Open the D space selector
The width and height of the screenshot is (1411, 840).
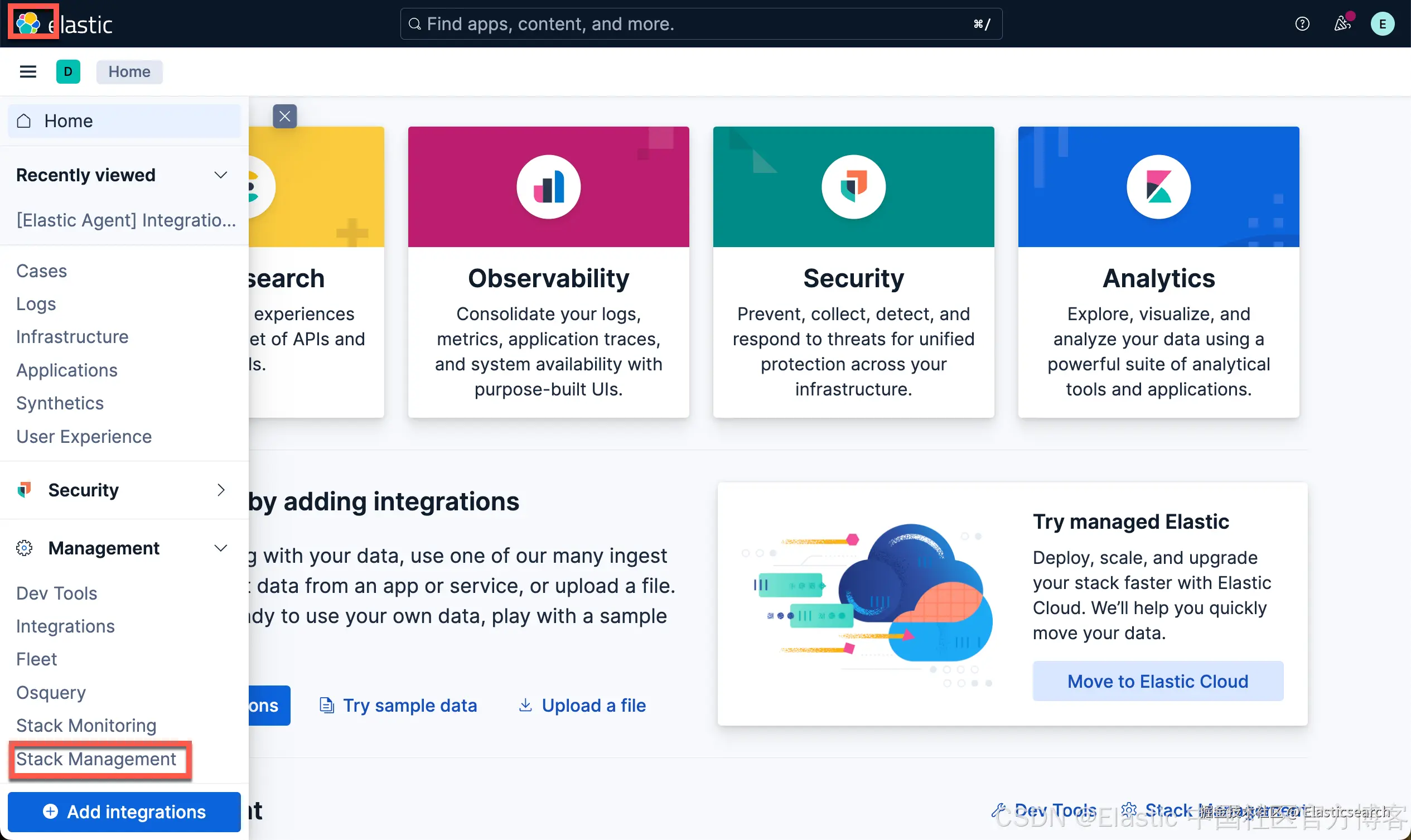pyautogui.click(x=68, y=72)
